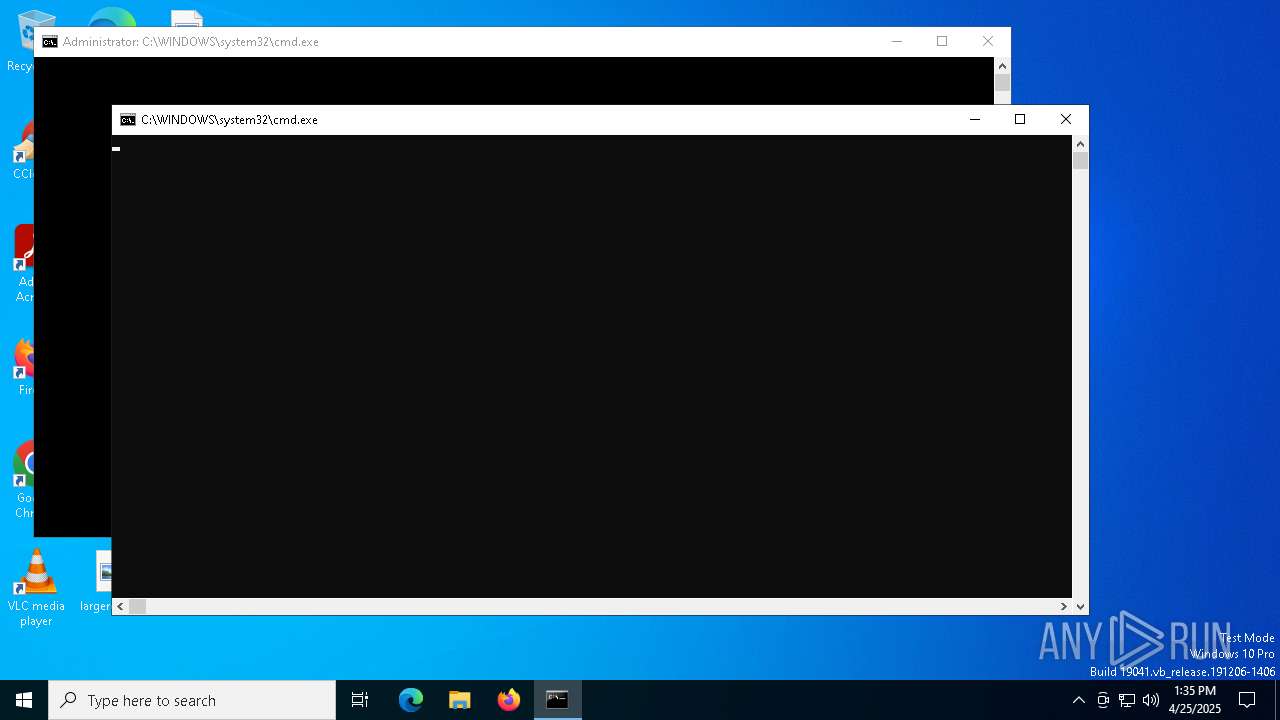Click the left arrow of horizontal scrollbar
This screenshot has height=720, width=1280.
pos(120,606)
